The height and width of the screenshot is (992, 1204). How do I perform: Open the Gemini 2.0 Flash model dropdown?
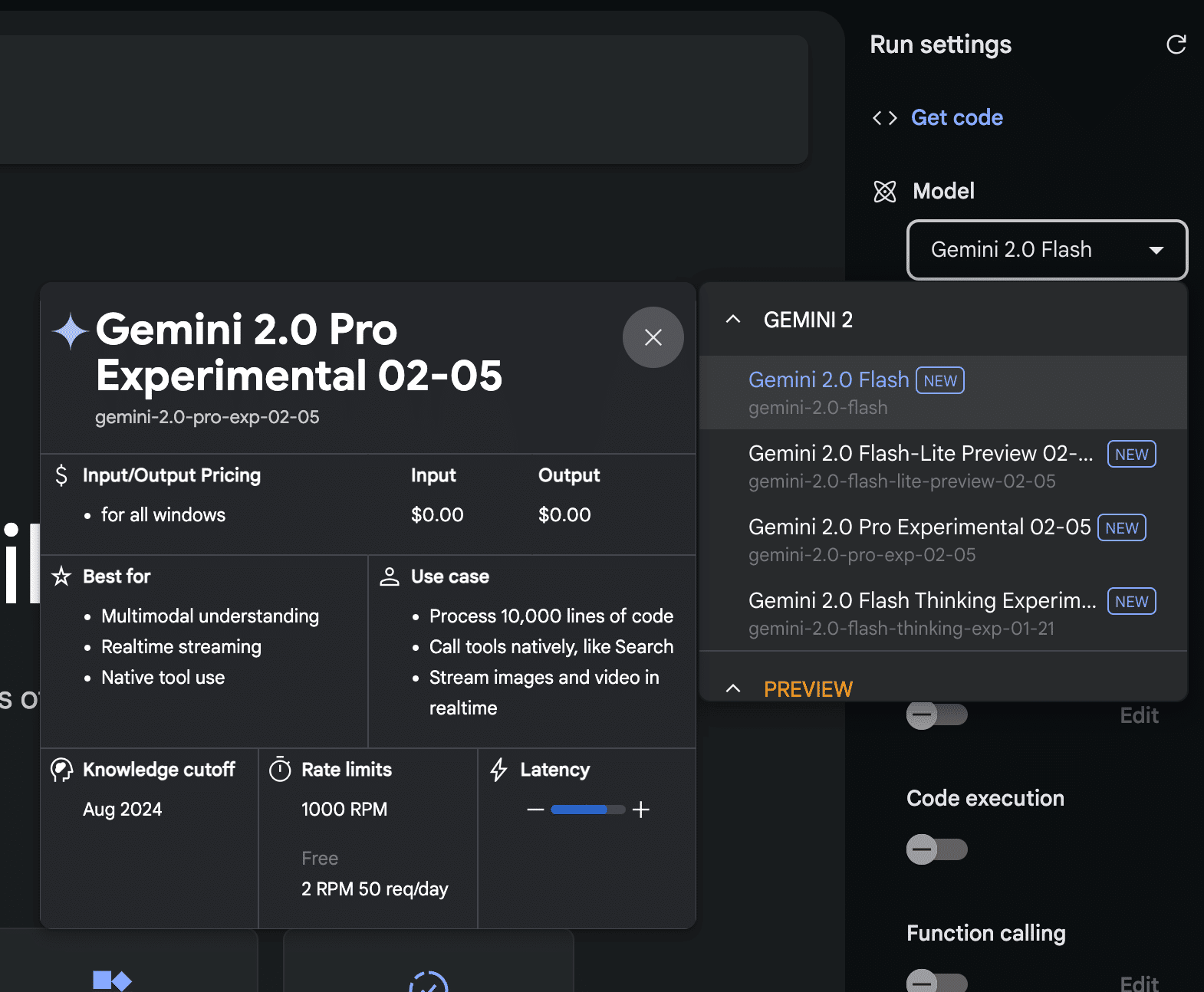[1047, 250]
